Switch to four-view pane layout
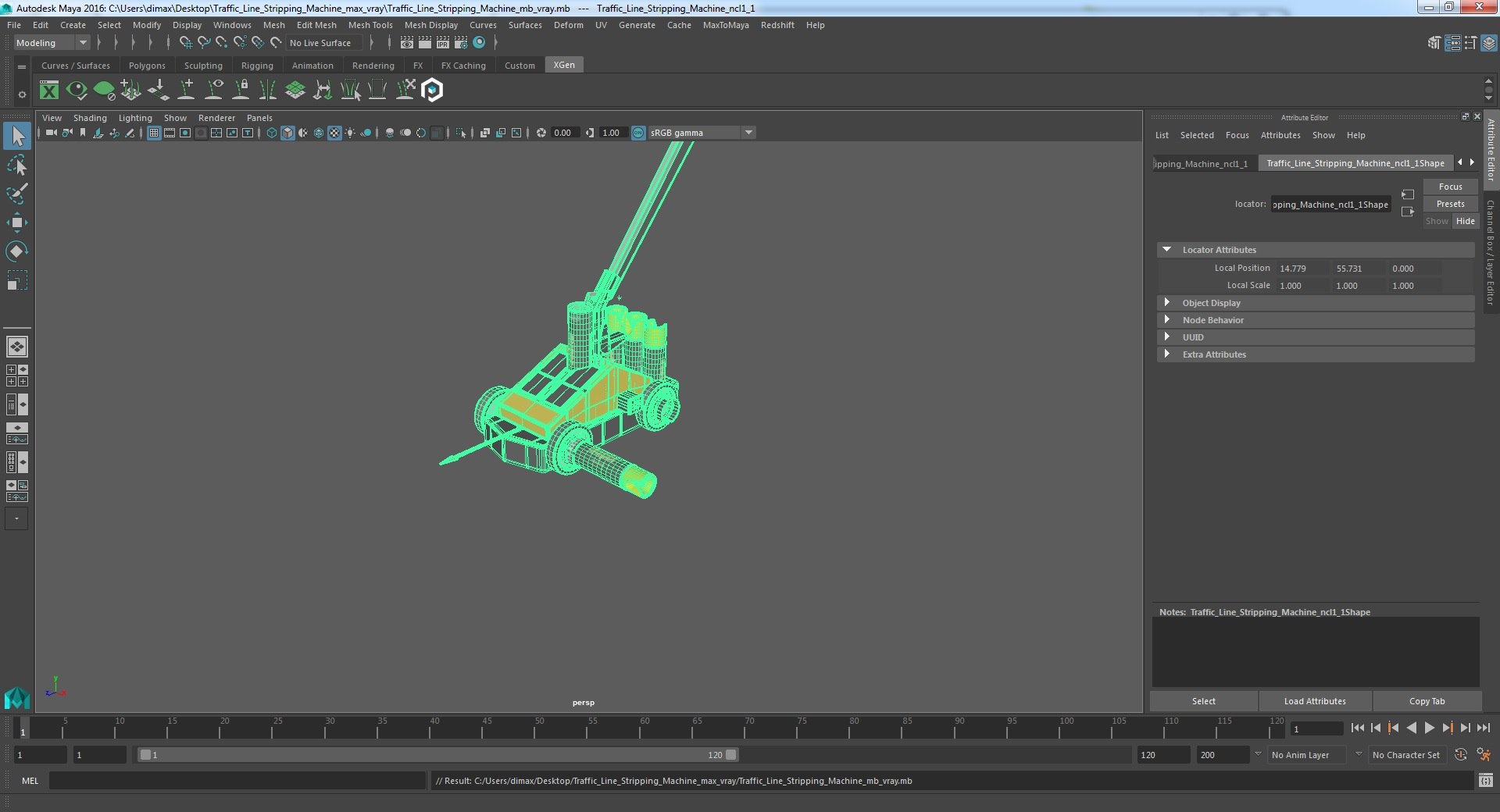The image size is (1500, 812). pos(17,376)
